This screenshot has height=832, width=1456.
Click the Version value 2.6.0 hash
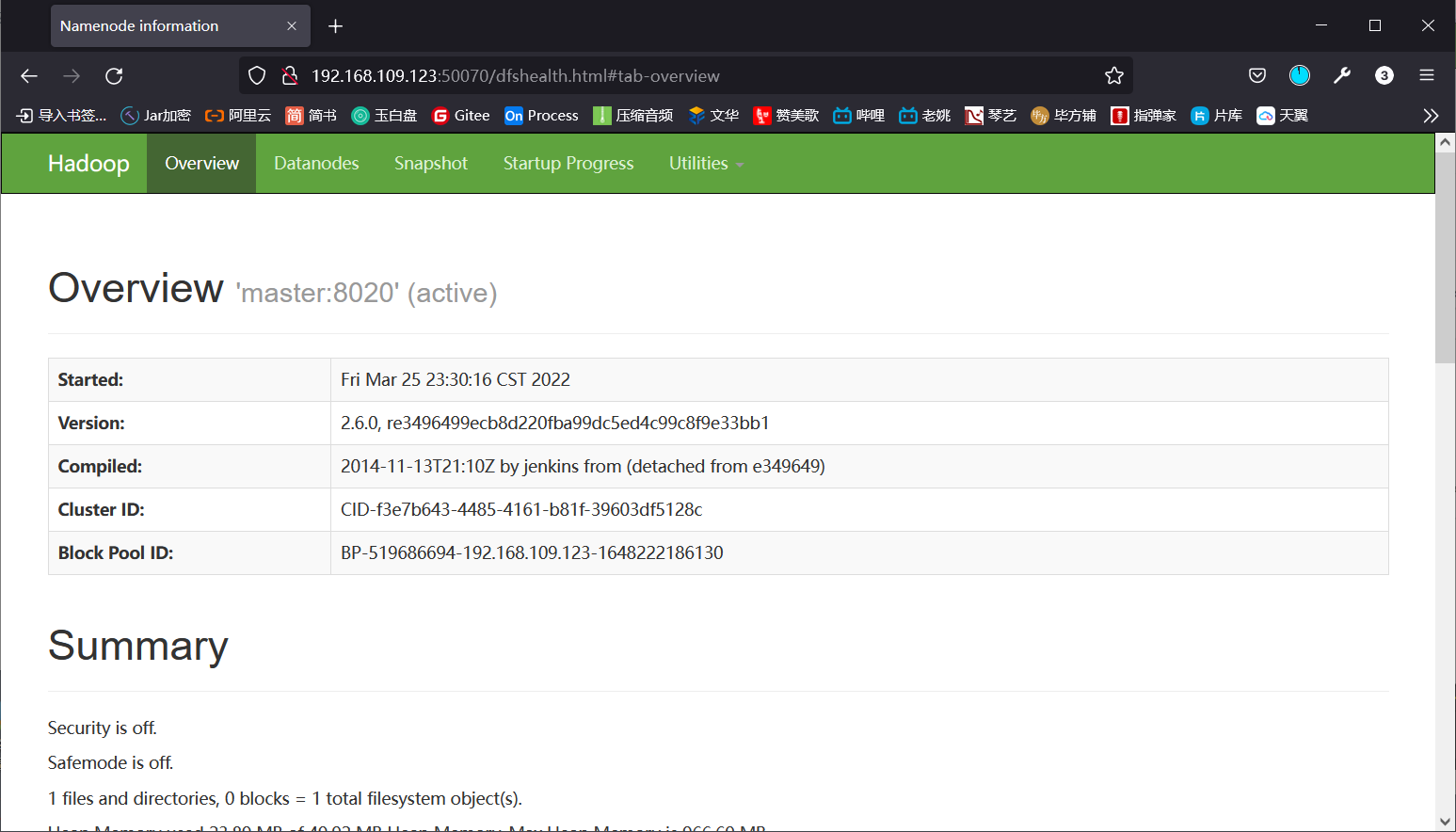click(555, 424)
